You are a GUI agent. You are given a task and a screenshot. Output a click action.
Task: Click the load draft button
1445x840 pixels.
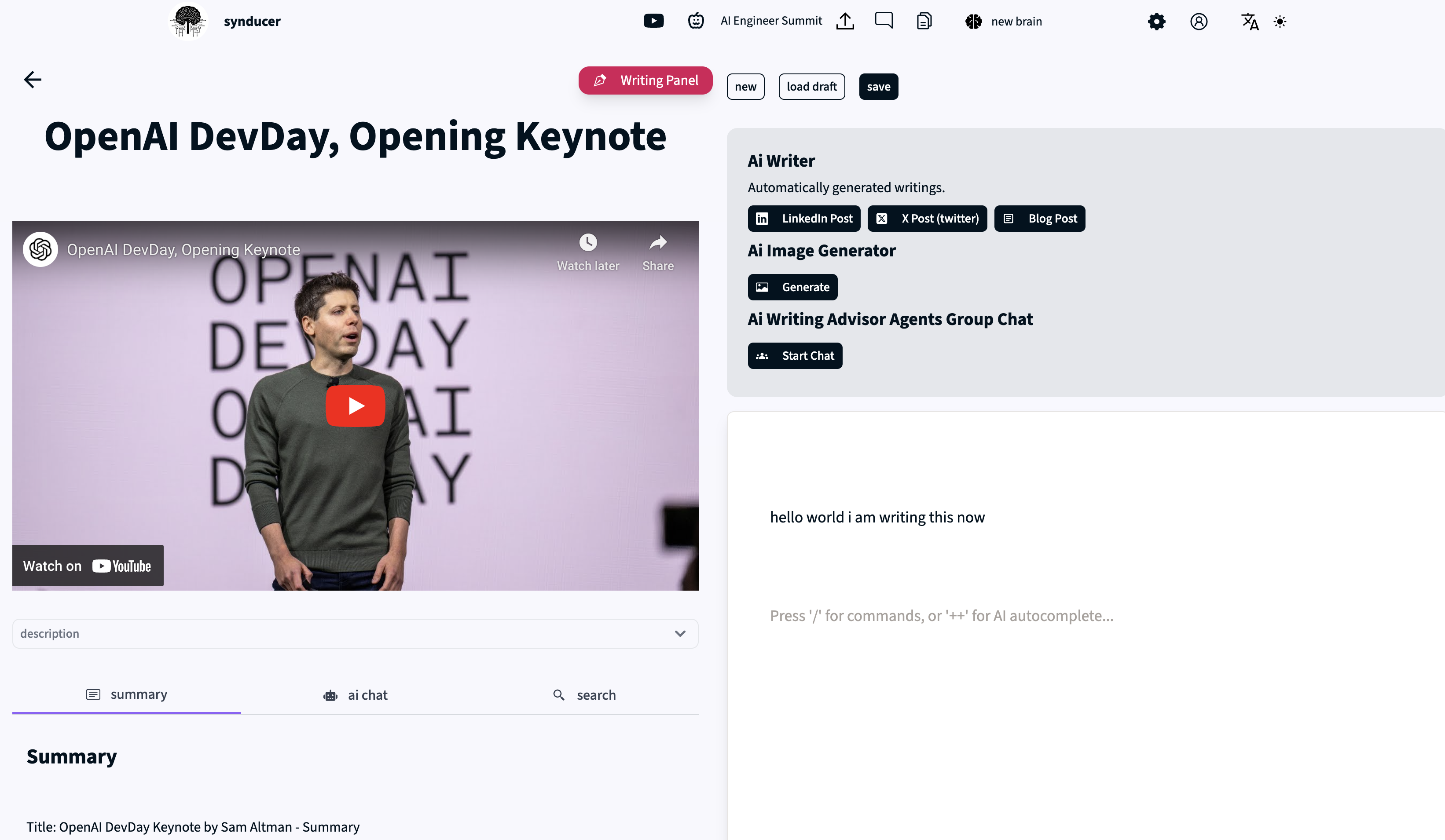pyautogui.click(x=811, y=87)
